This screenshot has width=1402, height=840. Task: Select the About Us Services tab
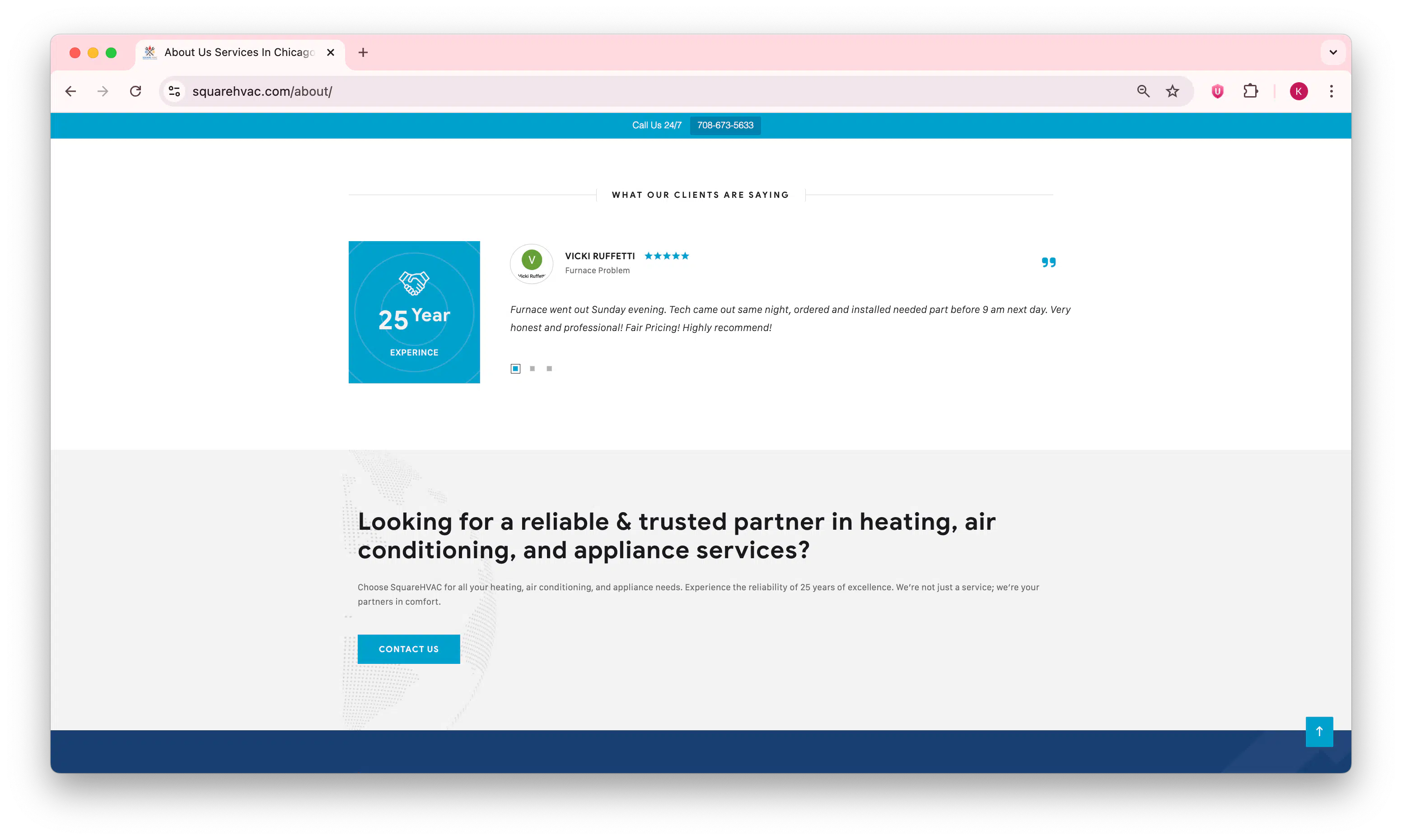[x=239, y=52]
